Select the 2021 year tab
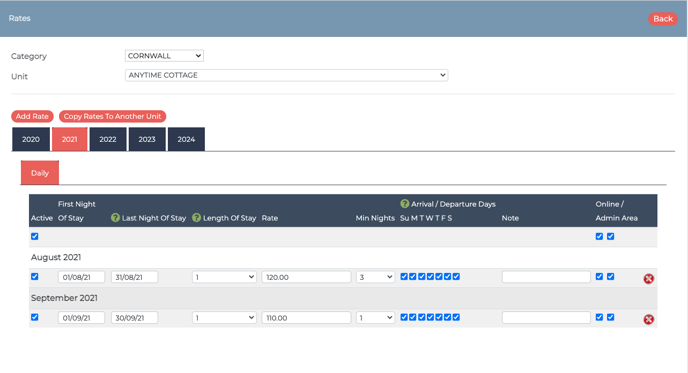 pos(69,139)
